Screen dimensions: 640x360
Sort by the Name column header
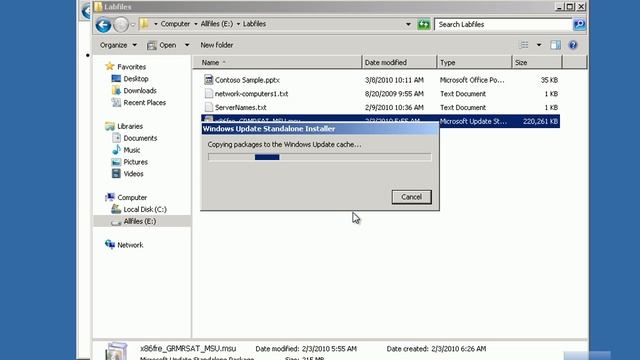(277, 62)
